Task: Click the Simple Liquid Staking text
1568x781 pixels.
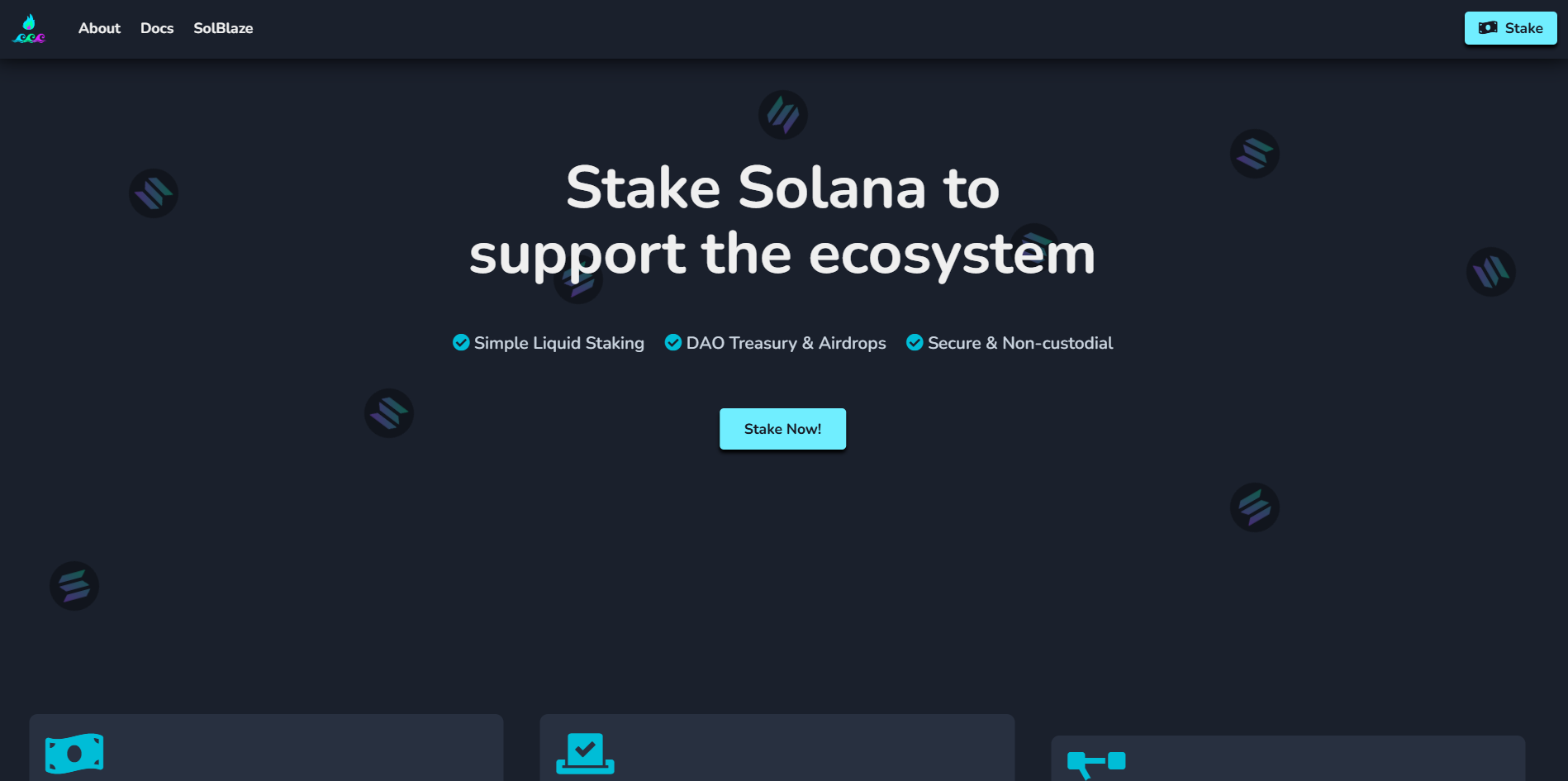Action: [559, 343]
